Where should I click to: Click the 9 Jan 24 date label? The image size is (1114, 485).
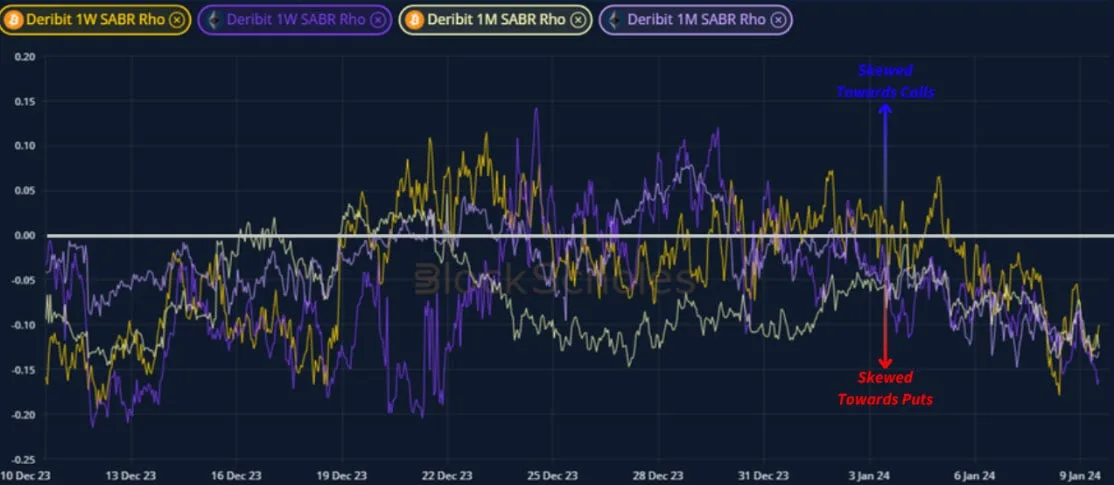tap(1081, 475)
